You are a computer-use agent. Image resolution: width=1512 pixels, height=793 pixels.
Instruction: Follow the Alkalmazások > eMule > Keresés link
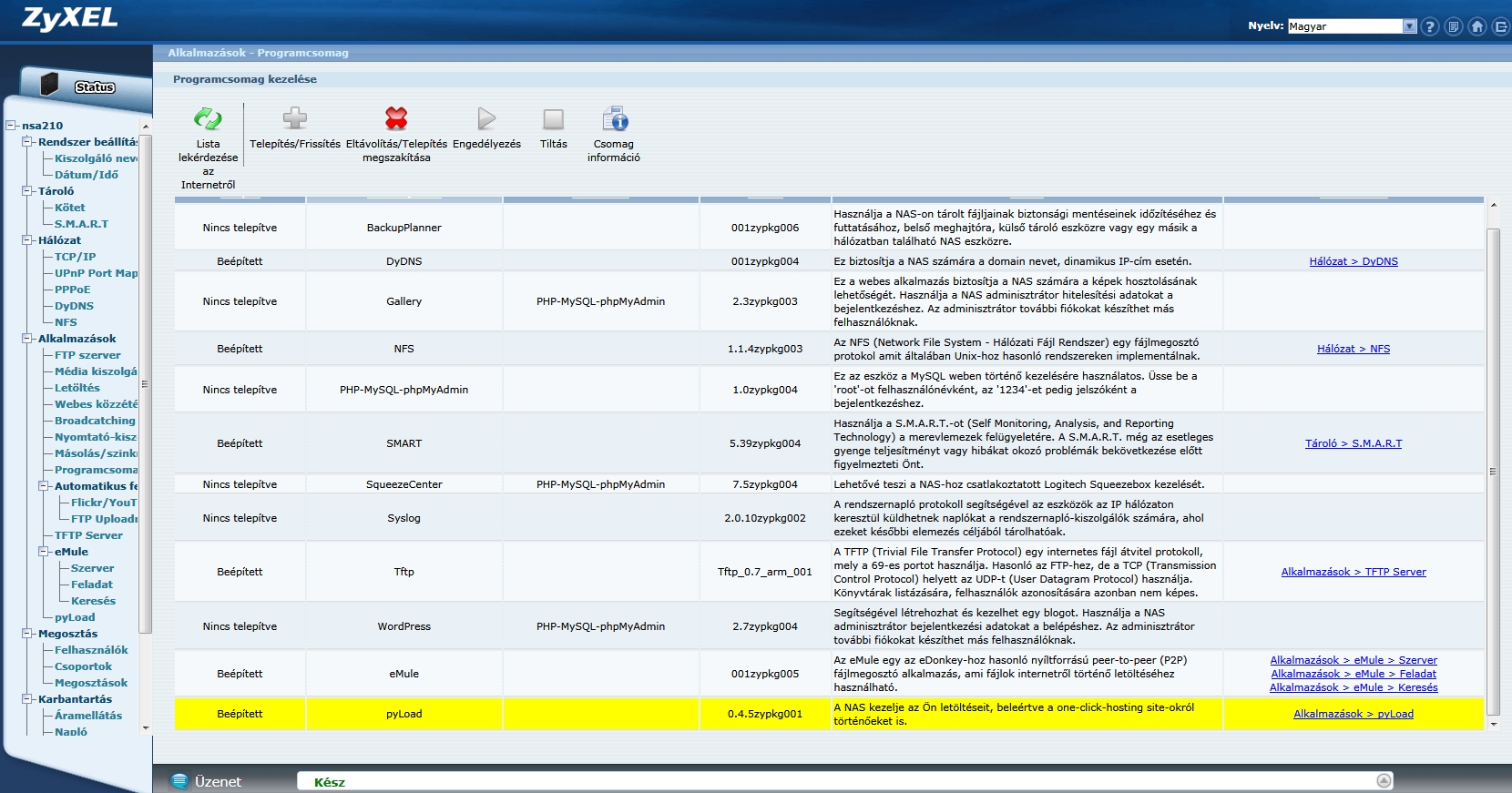click(x=1354, y=687)
